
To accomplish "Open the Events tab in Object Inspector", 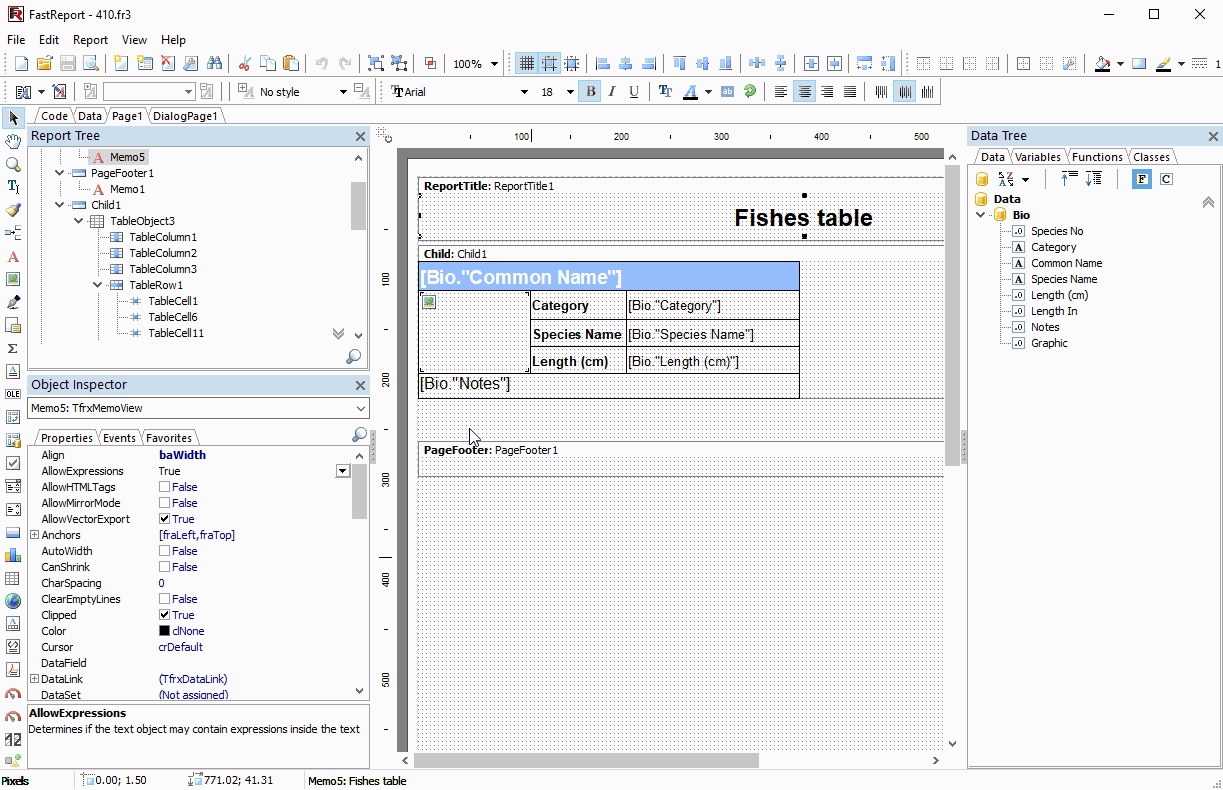I will tap(119, 438).
